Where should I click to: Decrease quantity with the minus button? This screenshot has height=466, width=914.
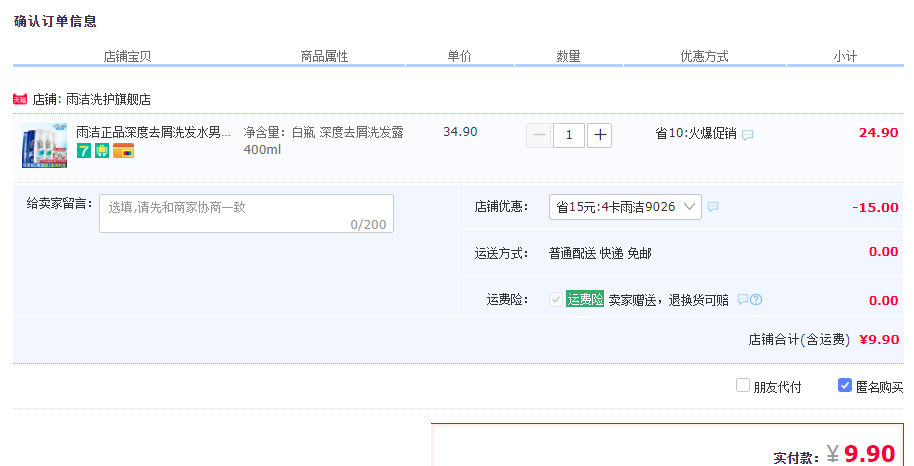click(x=539, y=135)
